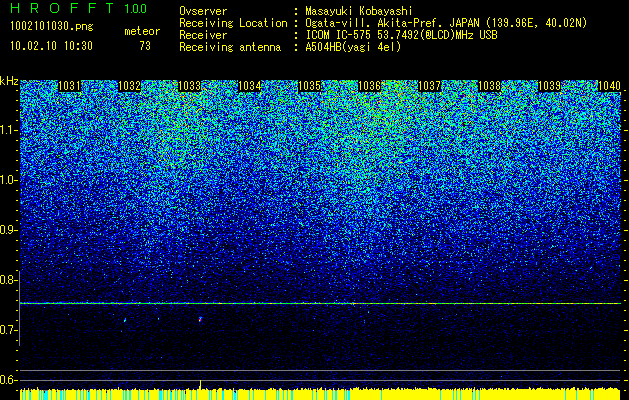Image resolution: width=629 pixels, height=400 pixels.
Task: Click the observer name Masayuki Kobayashi
Action: [359, 11]
